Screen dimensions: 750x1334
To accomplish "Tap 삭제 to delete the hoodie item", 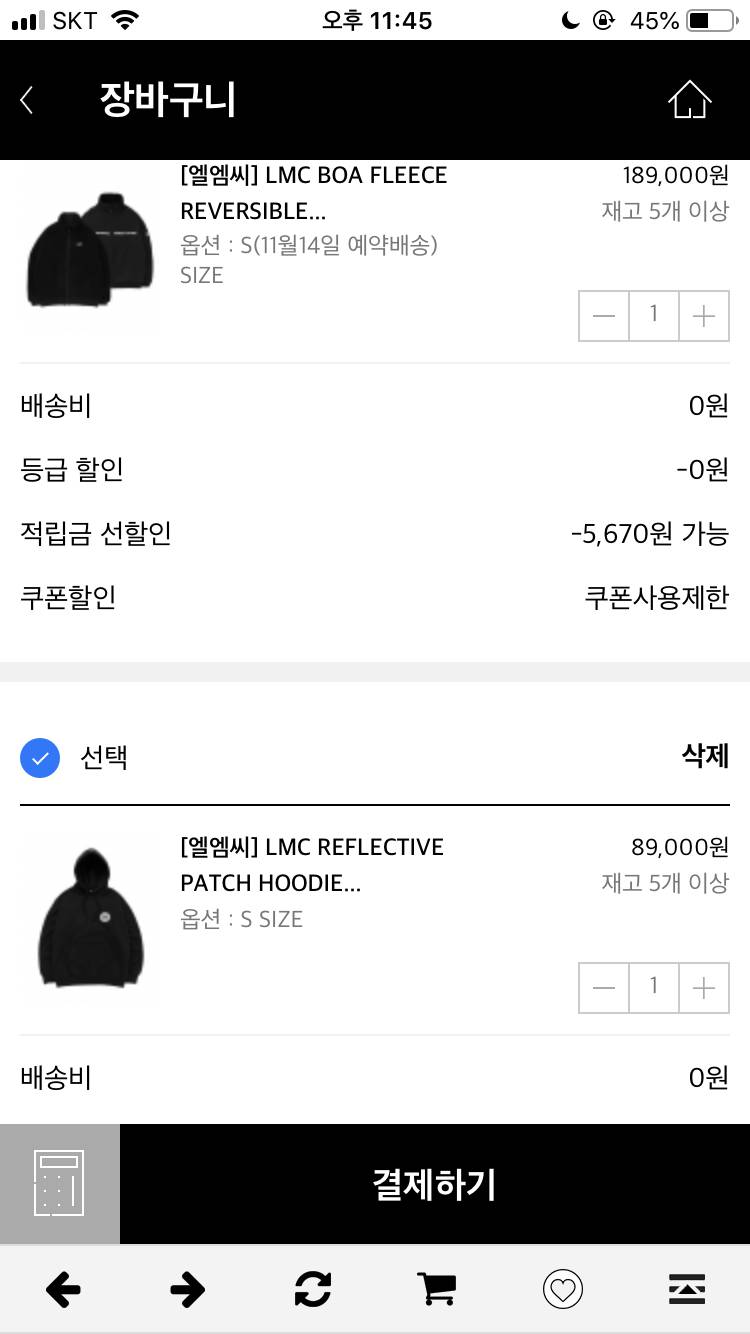I will 705,757.
